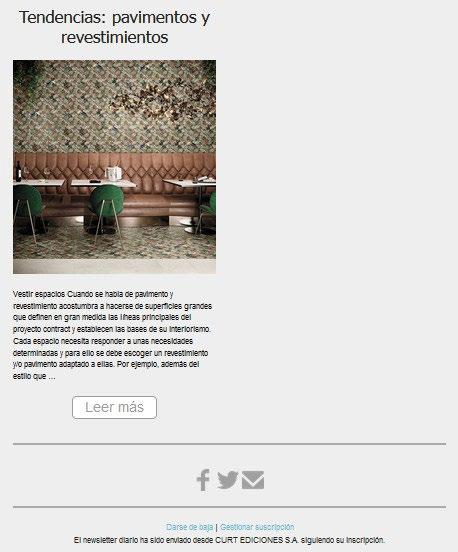Open the Facebook social icon
458x552 pixels.
point(203,480)
